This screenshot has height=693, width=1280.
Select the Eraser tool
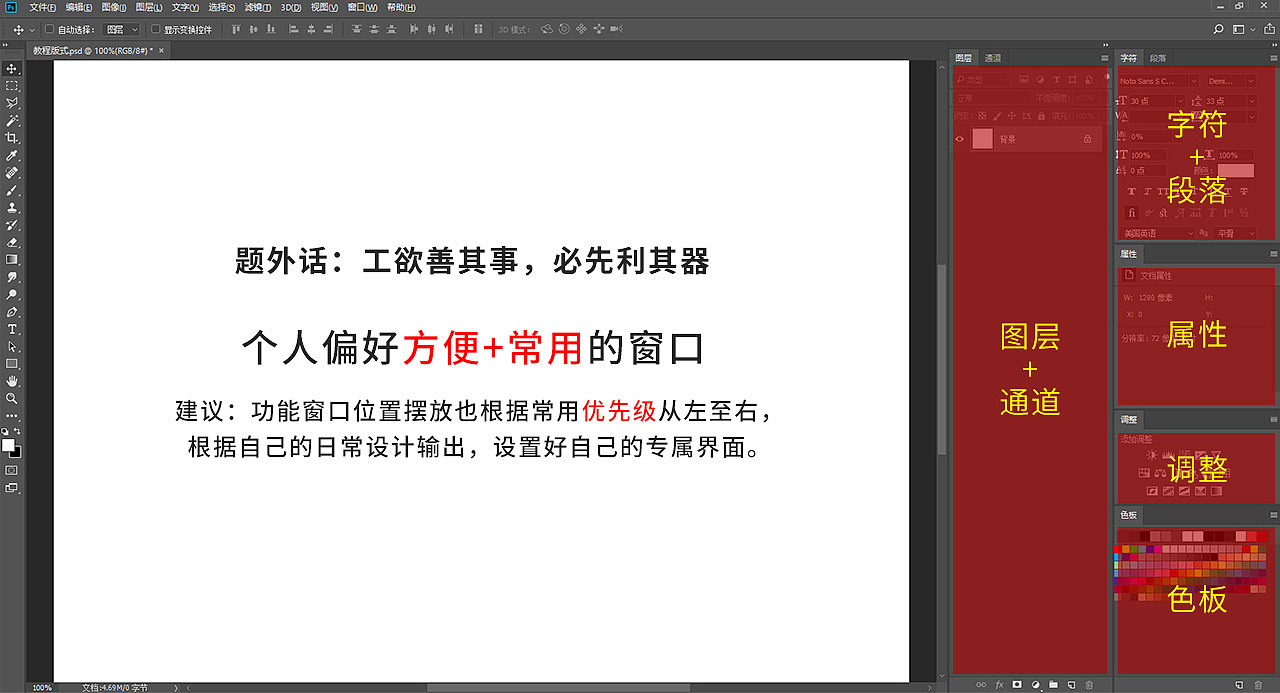pyautogui.click(x=12, y=242)
